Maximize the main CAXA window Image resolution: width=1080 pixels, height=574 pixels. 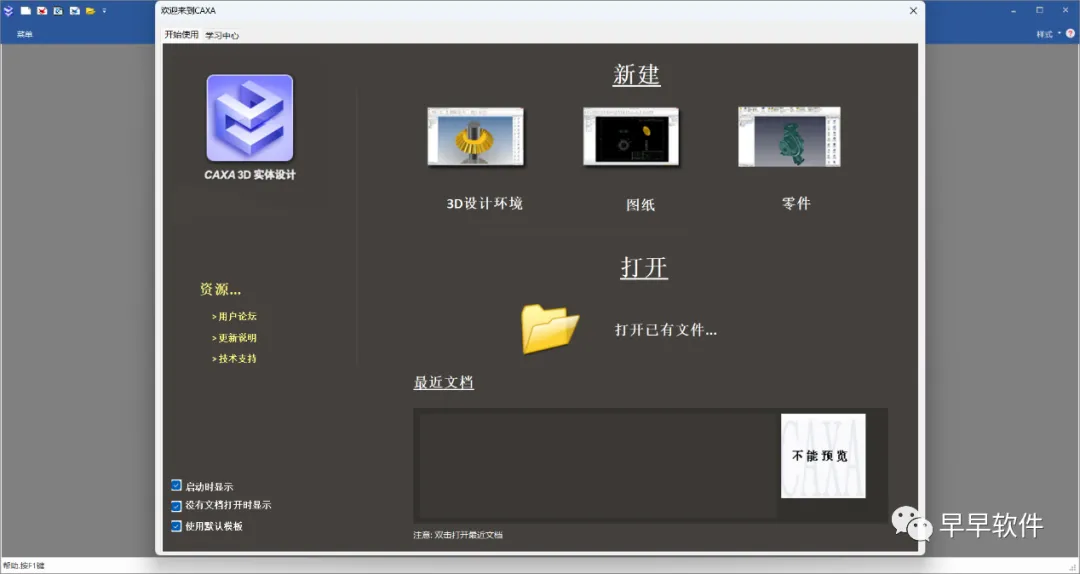point(1039,10)
